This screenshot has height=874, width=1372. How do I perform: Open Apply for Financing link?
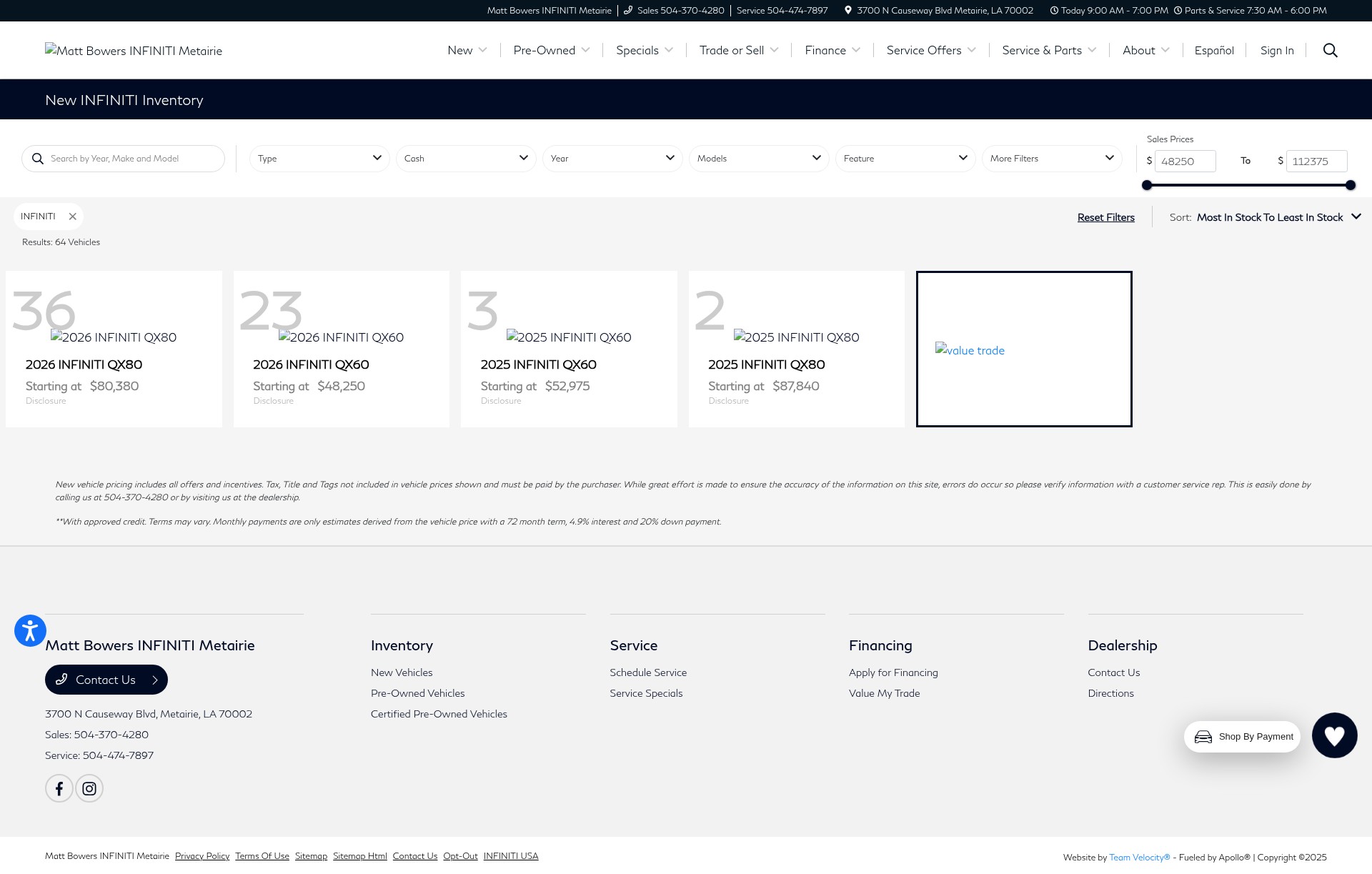tap(893, 672)
